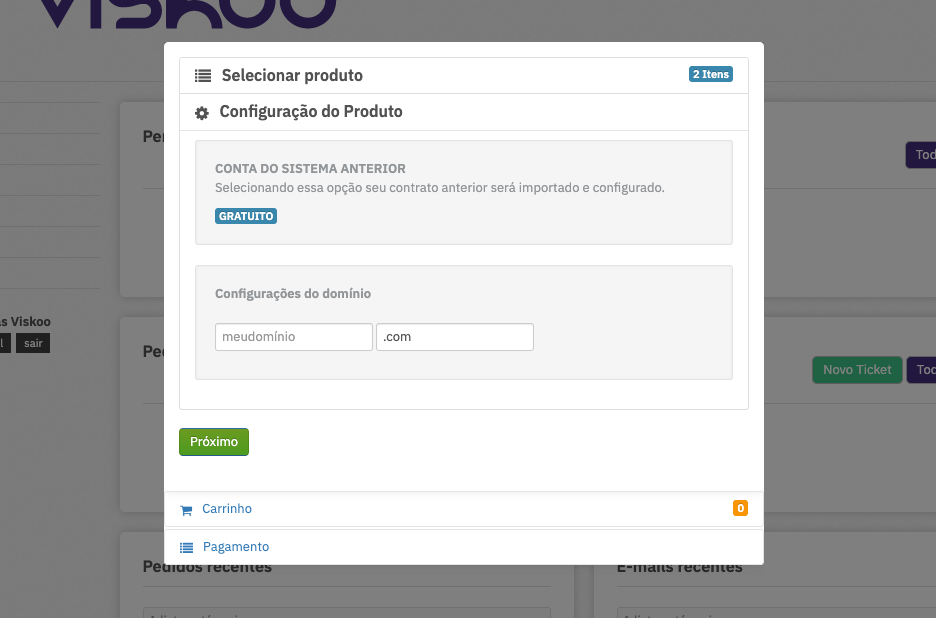Click the sair button in sidebar
The image size is (936, 618).
33,343
